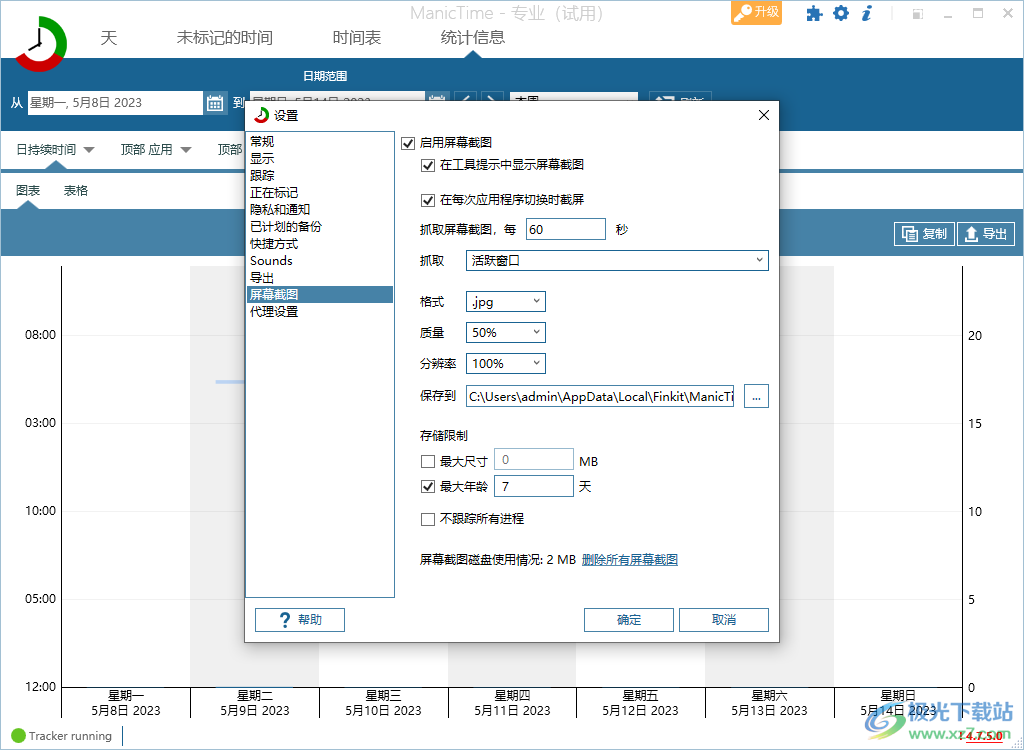Click the 帮助 help question-mark button
This screenshot has width=1024, height=750.
click(x=300, y=619)
